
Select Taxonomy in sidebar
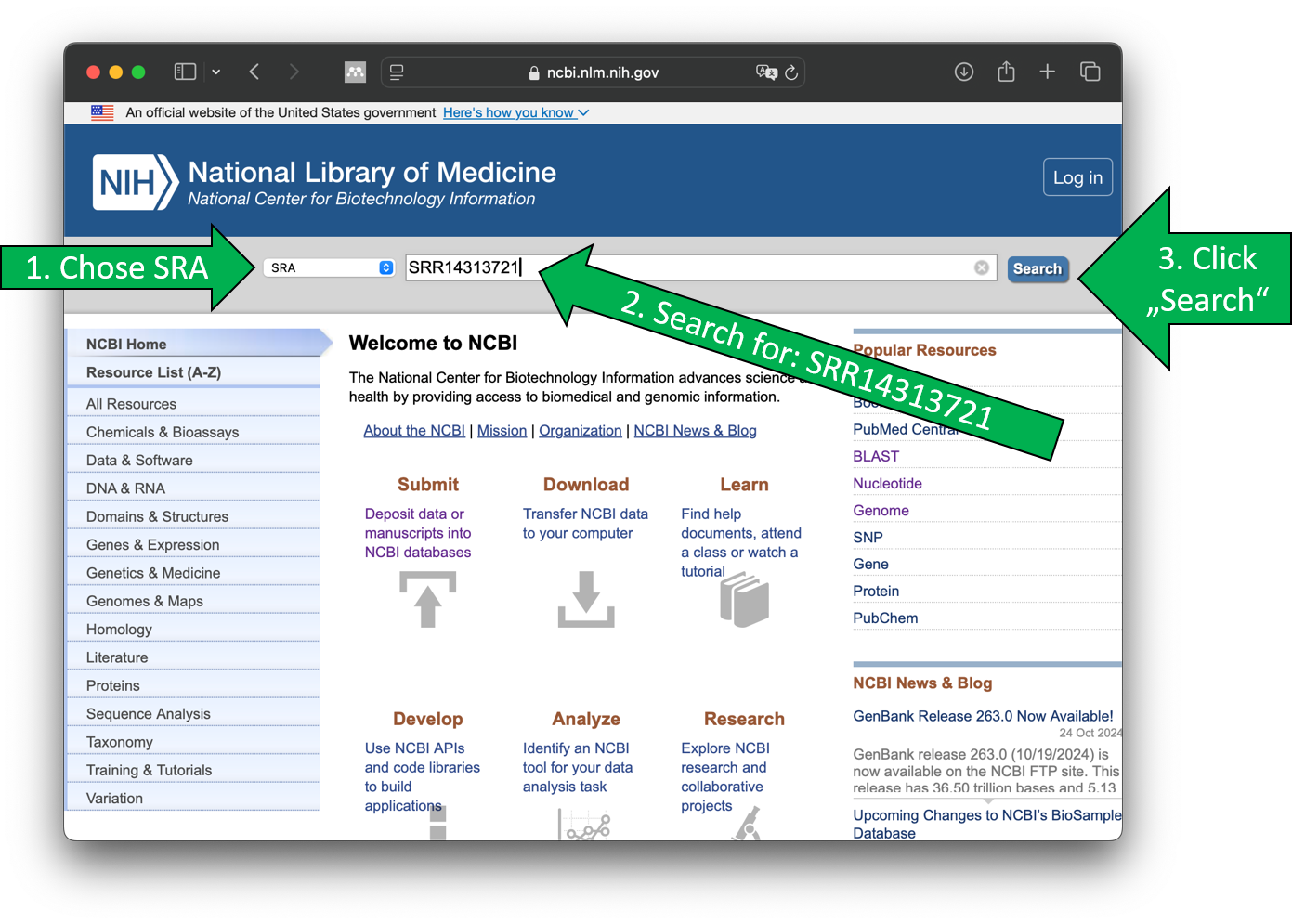pyautogui.click(x=120, y=742)
